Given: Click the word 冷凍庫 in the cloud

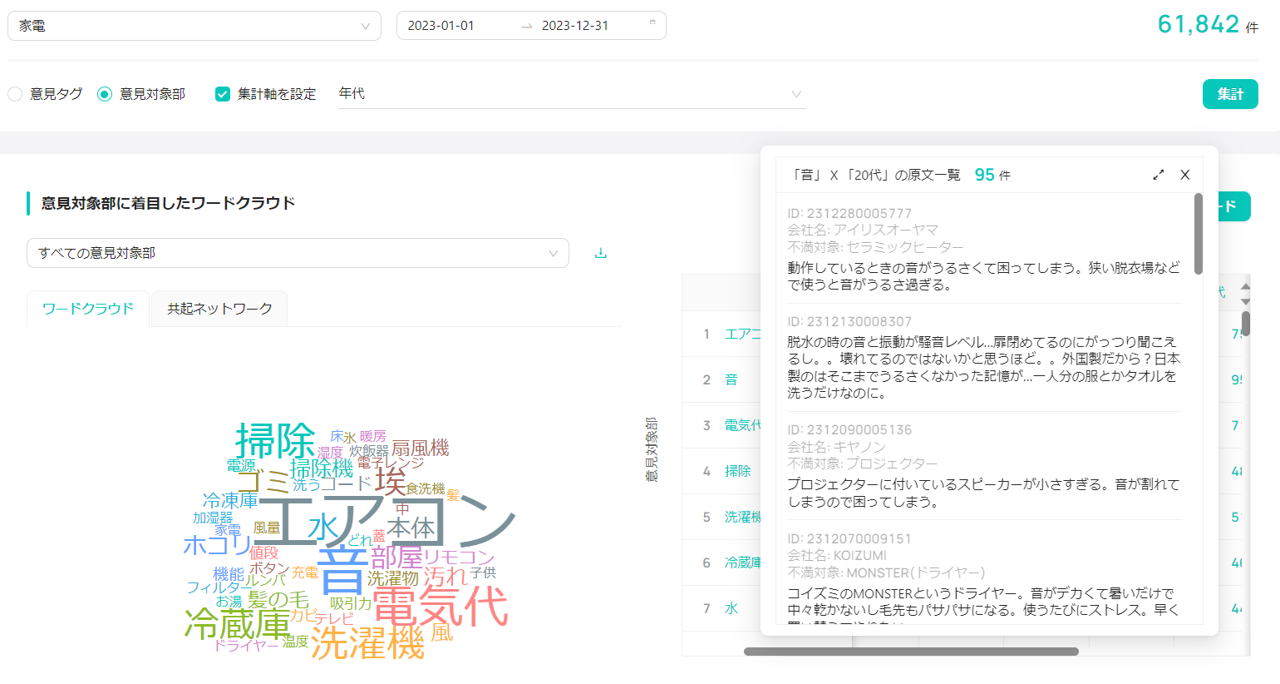Looking at the screenshot, I should click(230, 499).
